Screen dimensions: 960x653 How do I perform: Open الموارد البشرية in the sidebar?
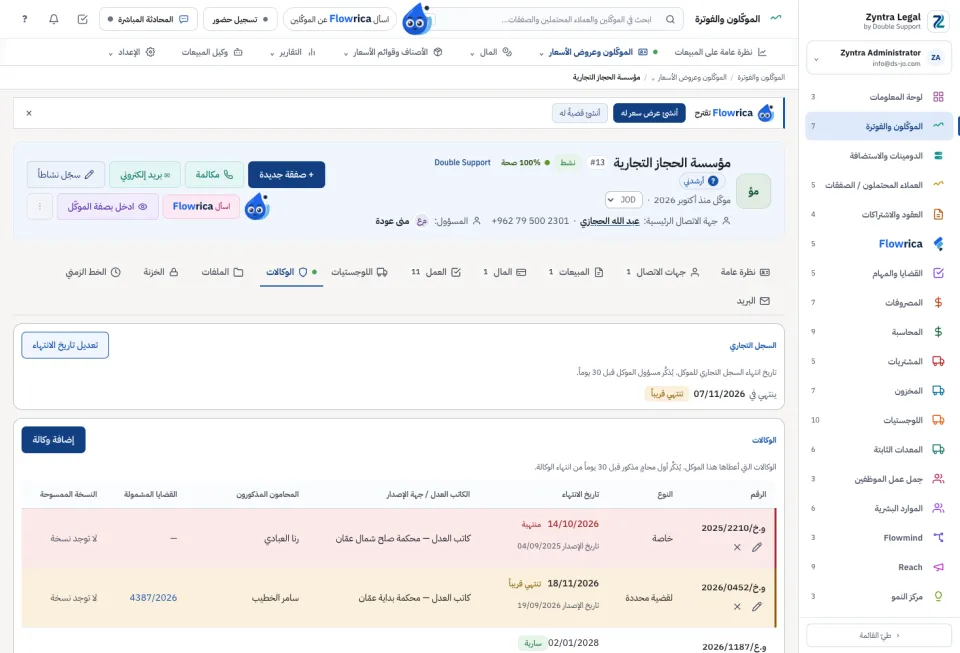(879, 508)
